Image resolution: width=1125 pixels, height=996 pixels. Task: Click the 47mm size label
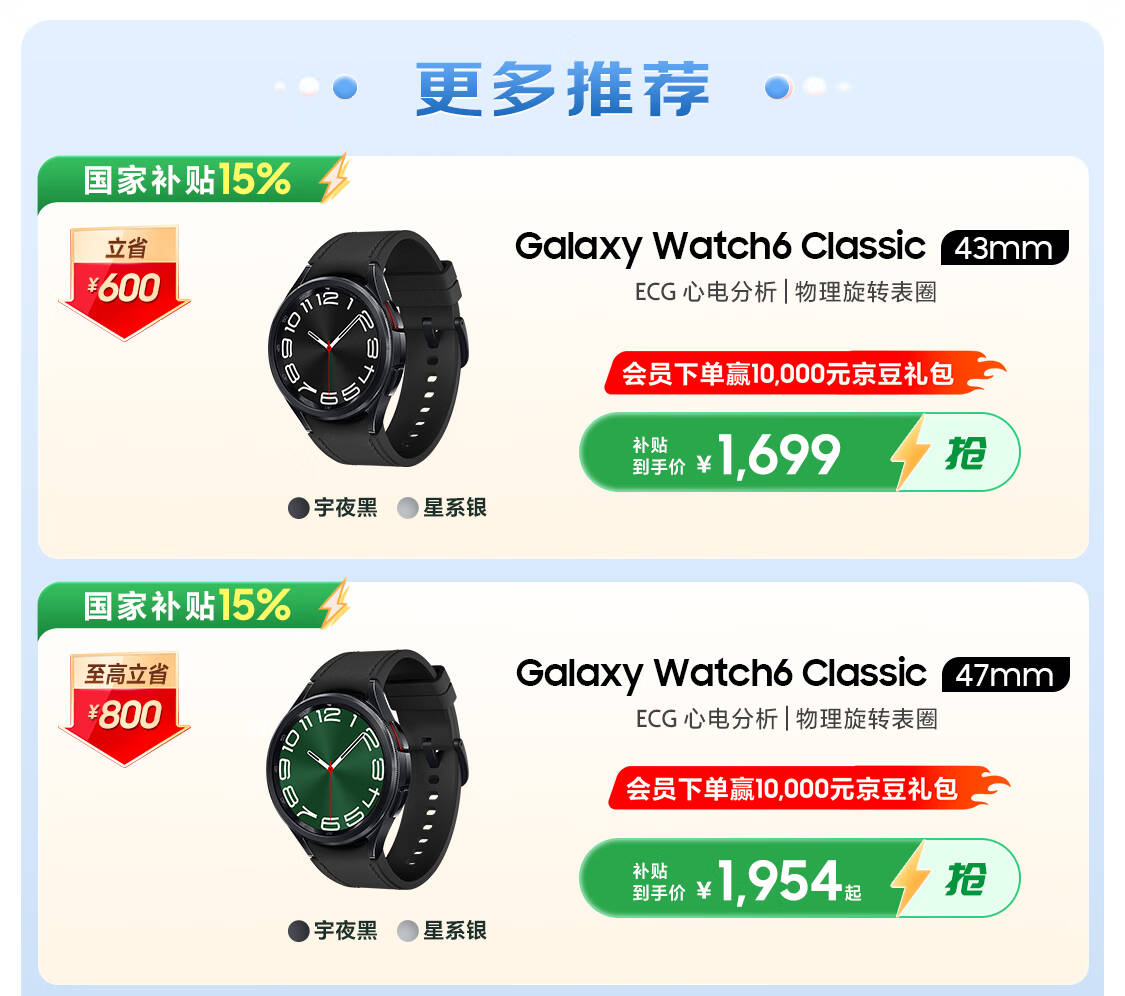point(1005,675)
